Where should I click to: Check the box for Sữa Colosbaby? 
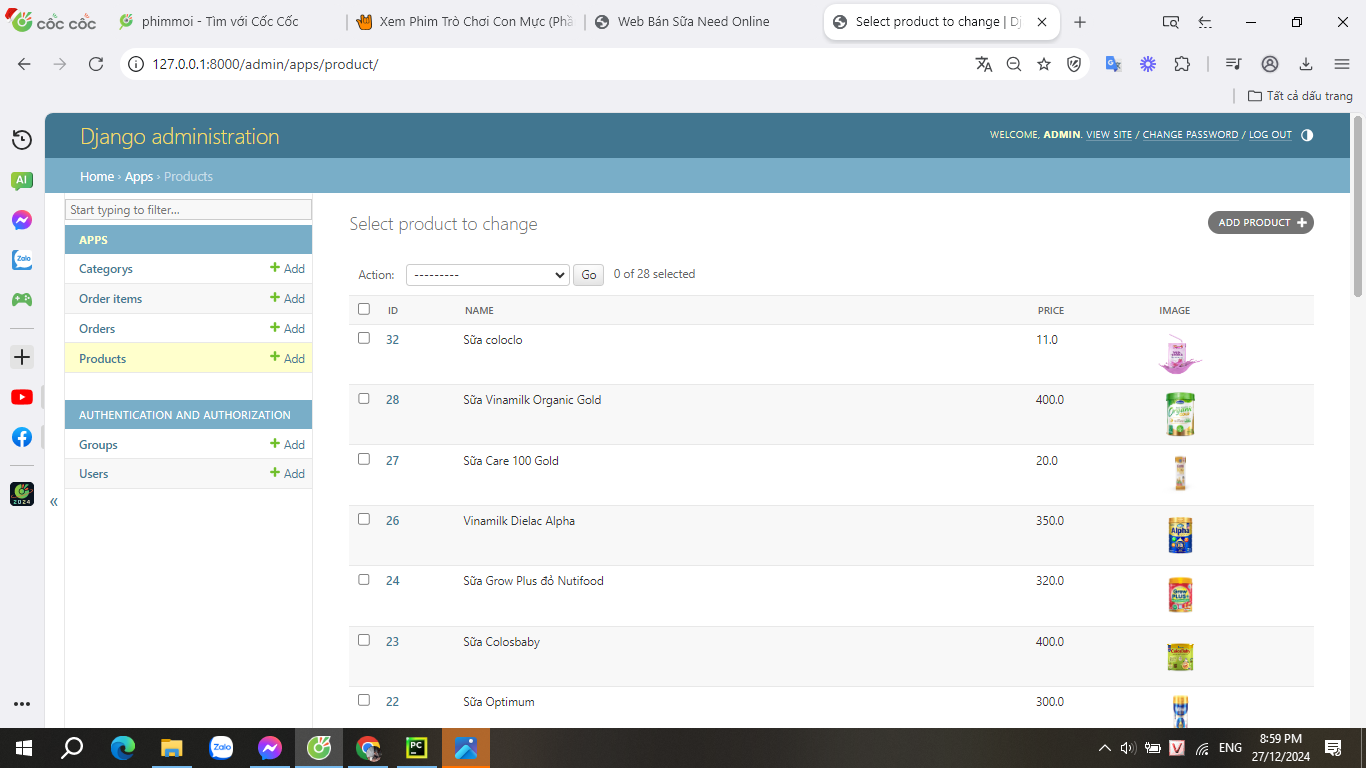coord(364,640)
